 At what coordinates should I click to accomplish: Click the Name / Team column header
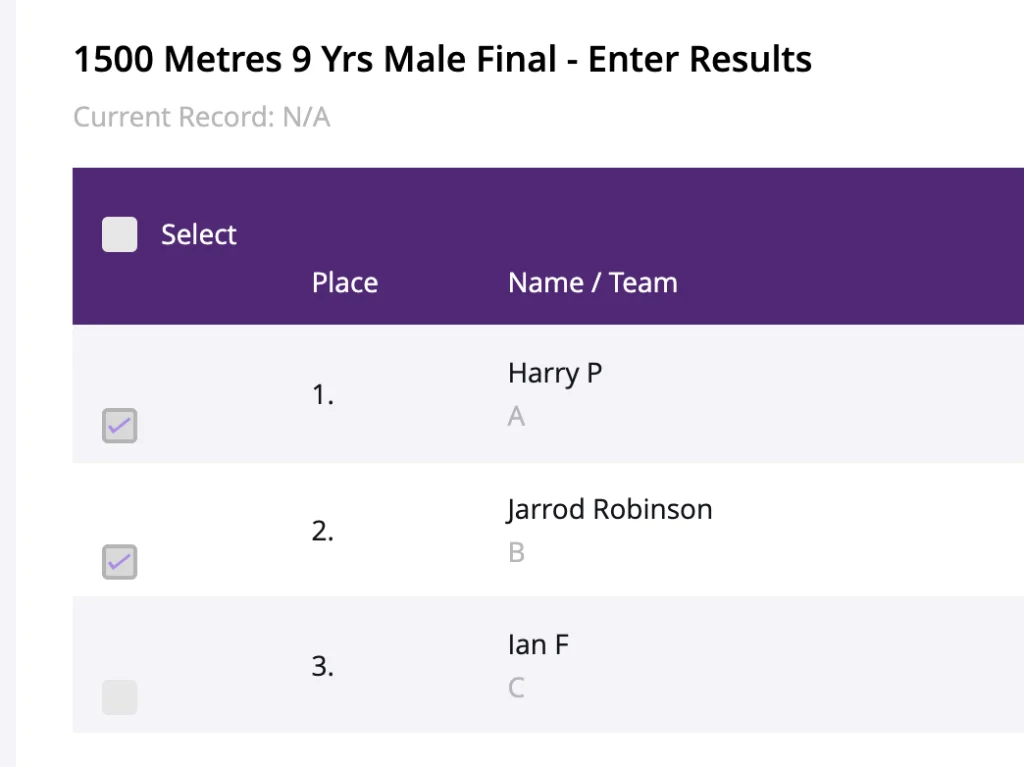tap(593, 283)
